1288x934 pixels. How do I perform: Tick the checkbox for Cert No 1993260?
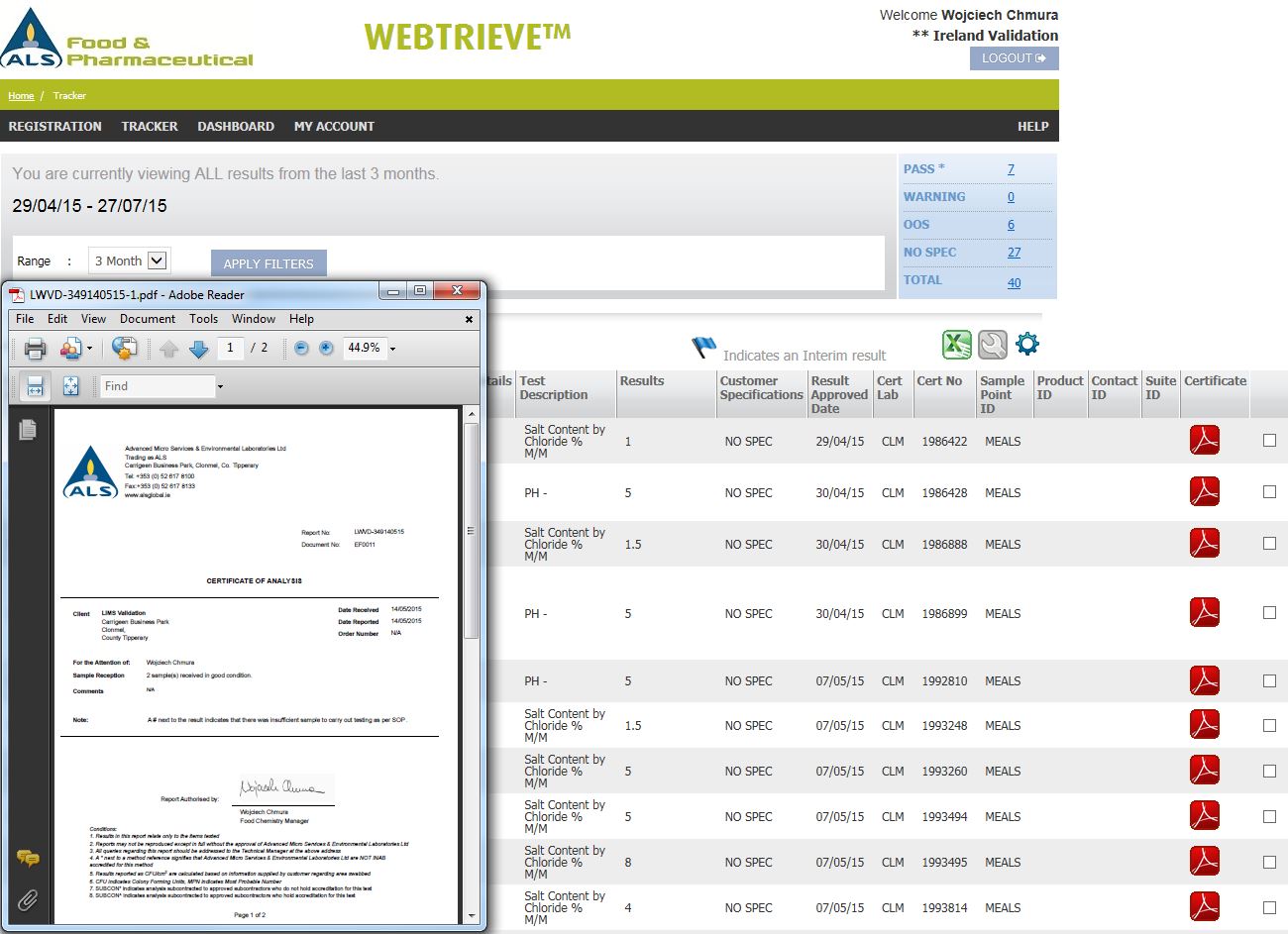1269,771
